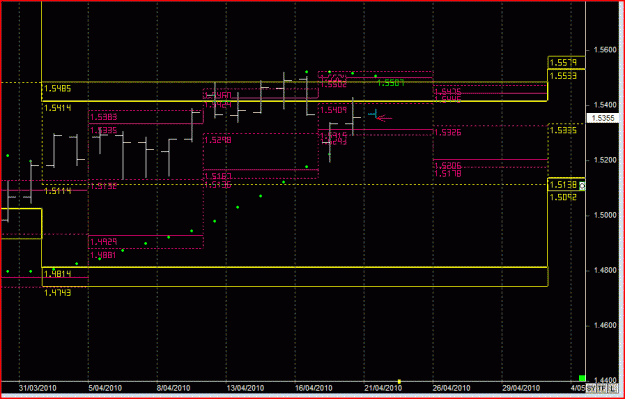This screenshot has height=399, width=625.
Task: Click the 16/04/2010 date label
Action: (314, 388)
